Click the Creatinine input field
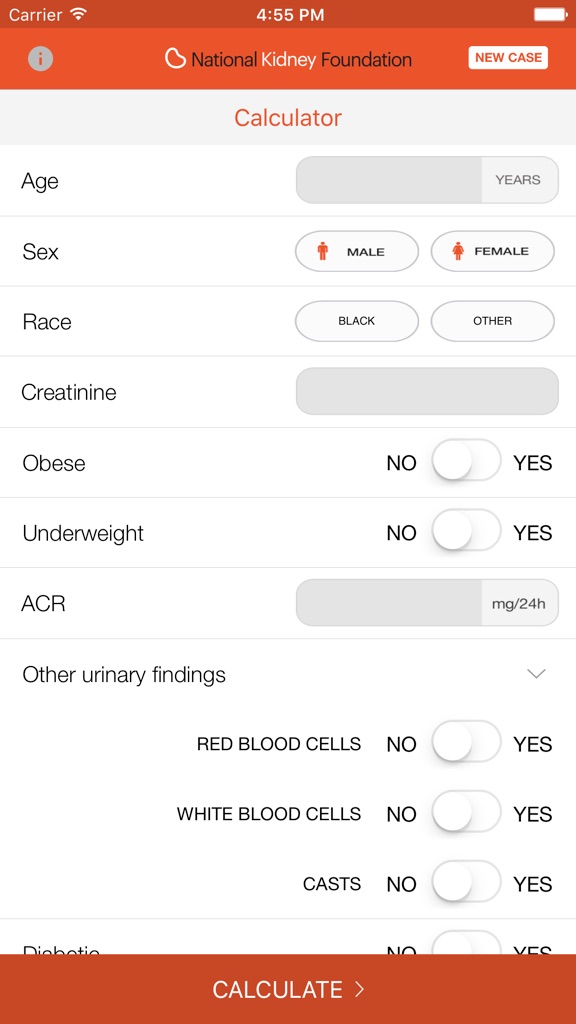The image size is (576, 1024). coord(427,391)
